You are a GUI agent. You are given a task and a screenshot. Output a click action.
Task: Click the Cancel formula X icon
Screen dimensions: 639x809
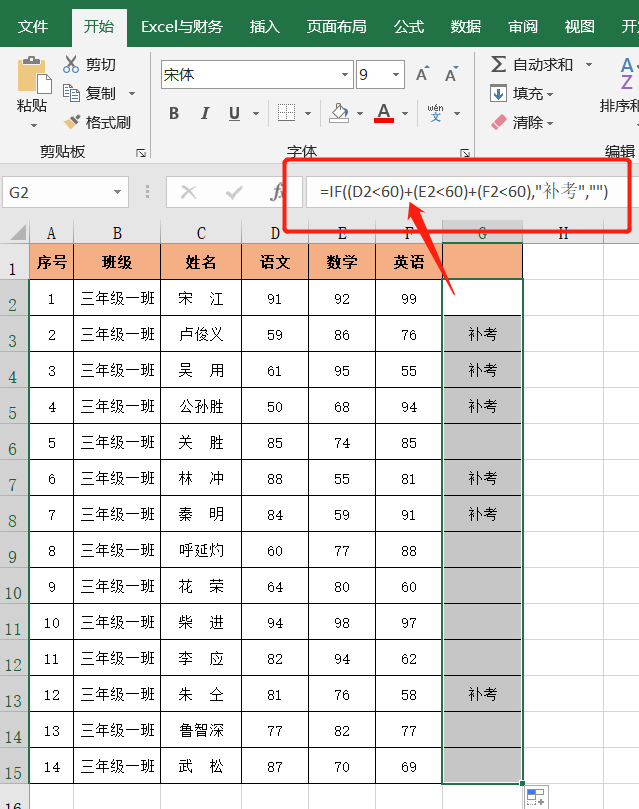[x=188, y=192]
